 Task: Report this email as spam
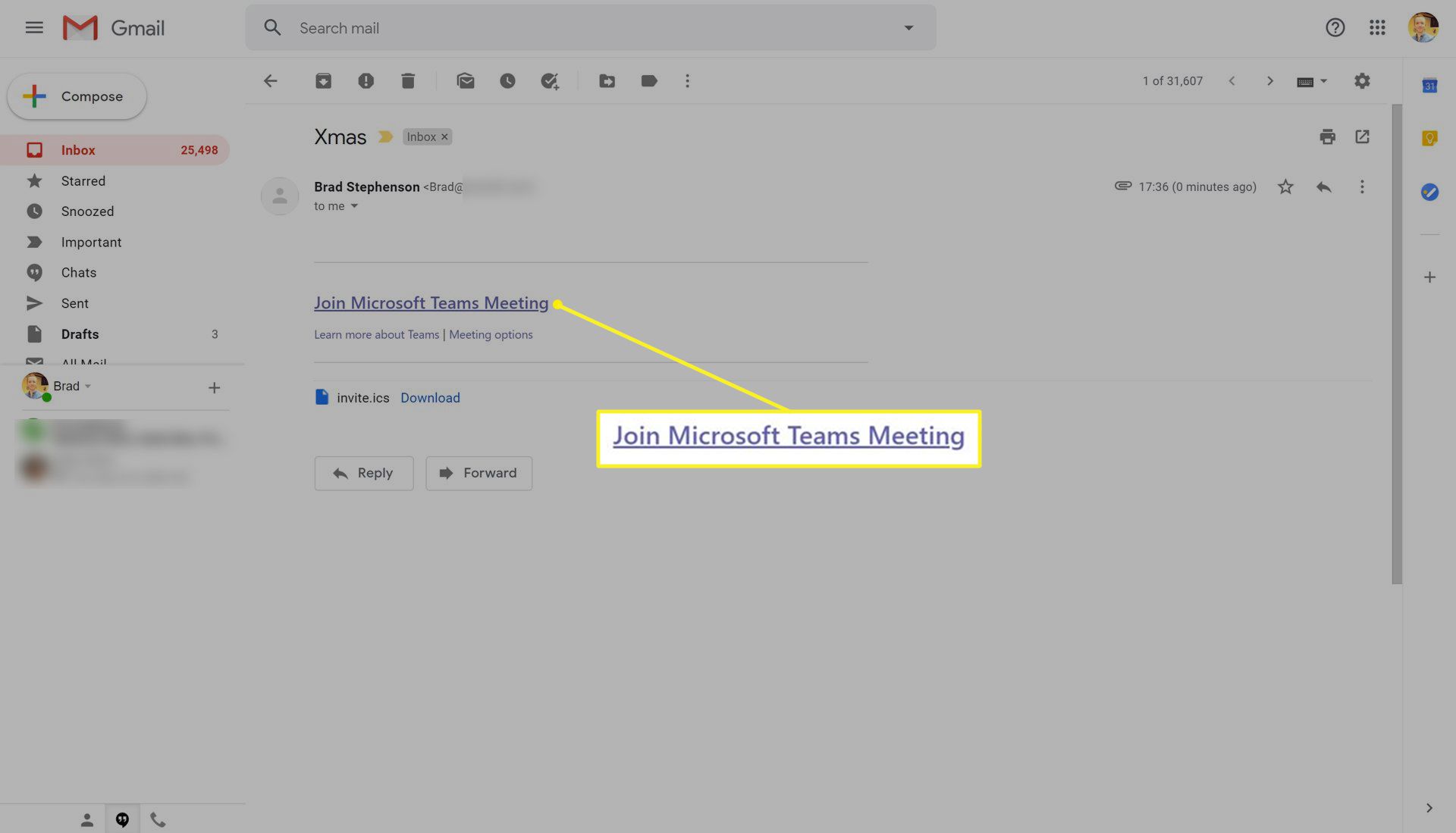pos(366,81)
